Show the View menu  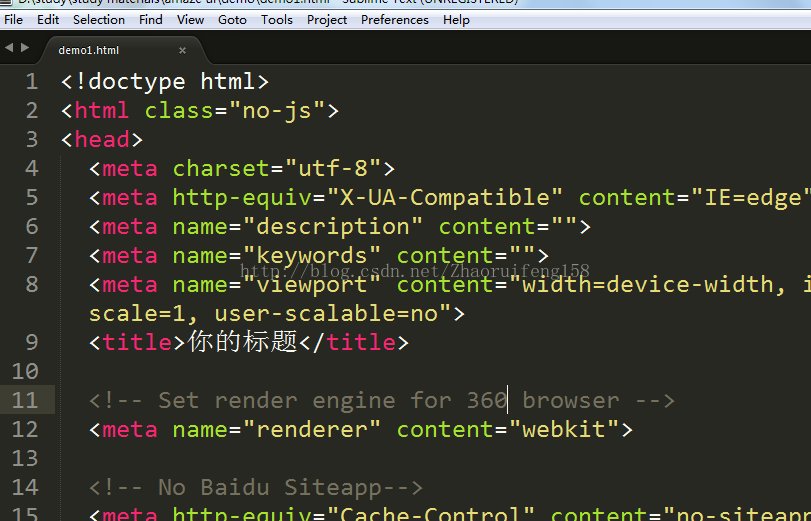tap(190, 19)
